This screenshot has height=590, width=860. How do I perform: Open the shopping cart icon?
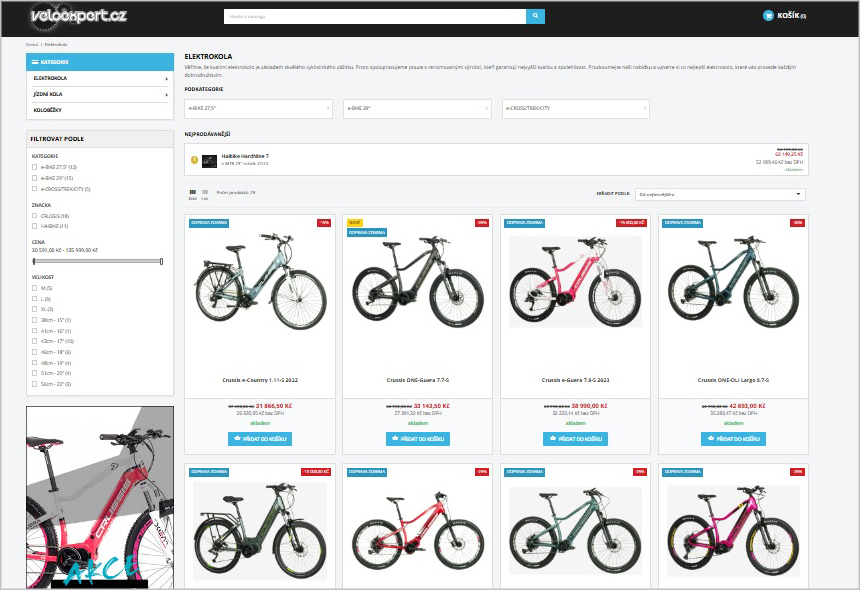[x=768, y=16]
